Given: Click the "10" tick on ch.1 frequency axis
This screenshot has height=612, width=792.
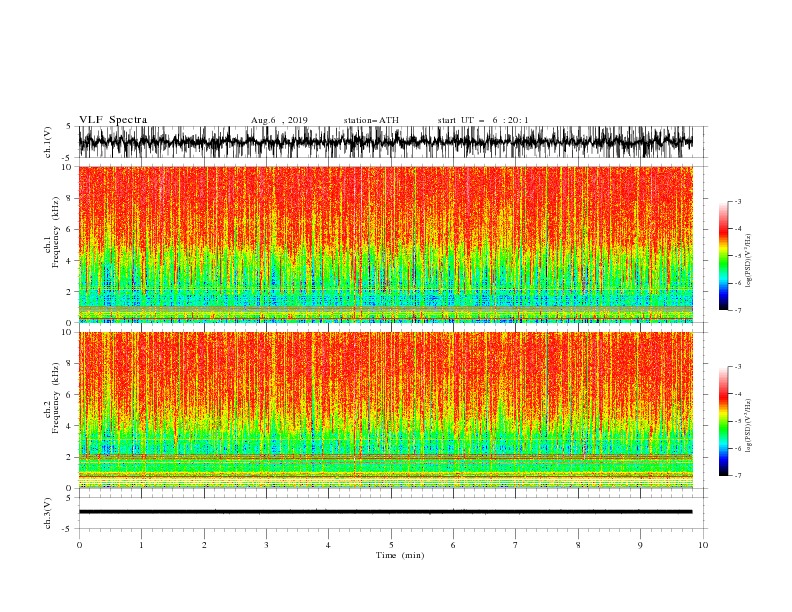Looking at the screenshot, I should coord(67,167).
